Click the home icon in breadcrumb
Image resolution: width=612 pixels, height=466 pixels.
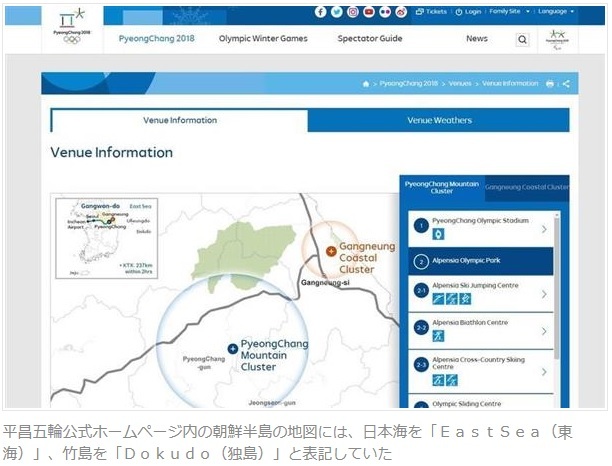(x=366, y=84)
